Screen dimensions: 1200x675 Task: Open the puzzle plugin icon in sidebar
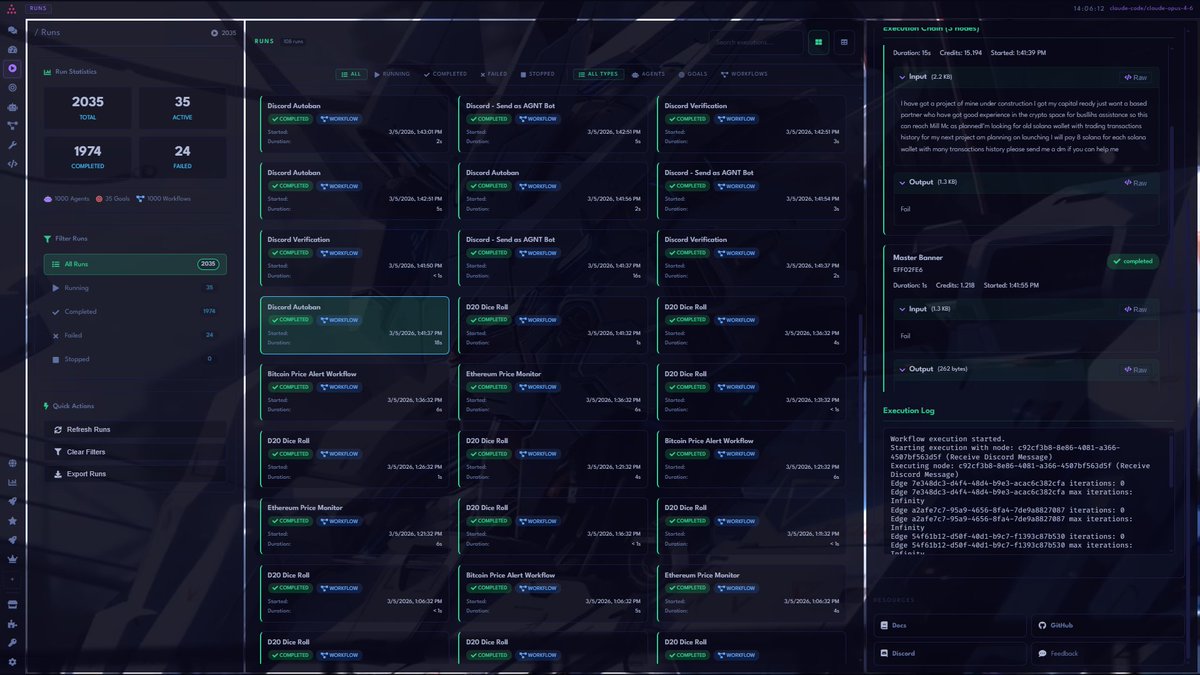pos(12,623)
